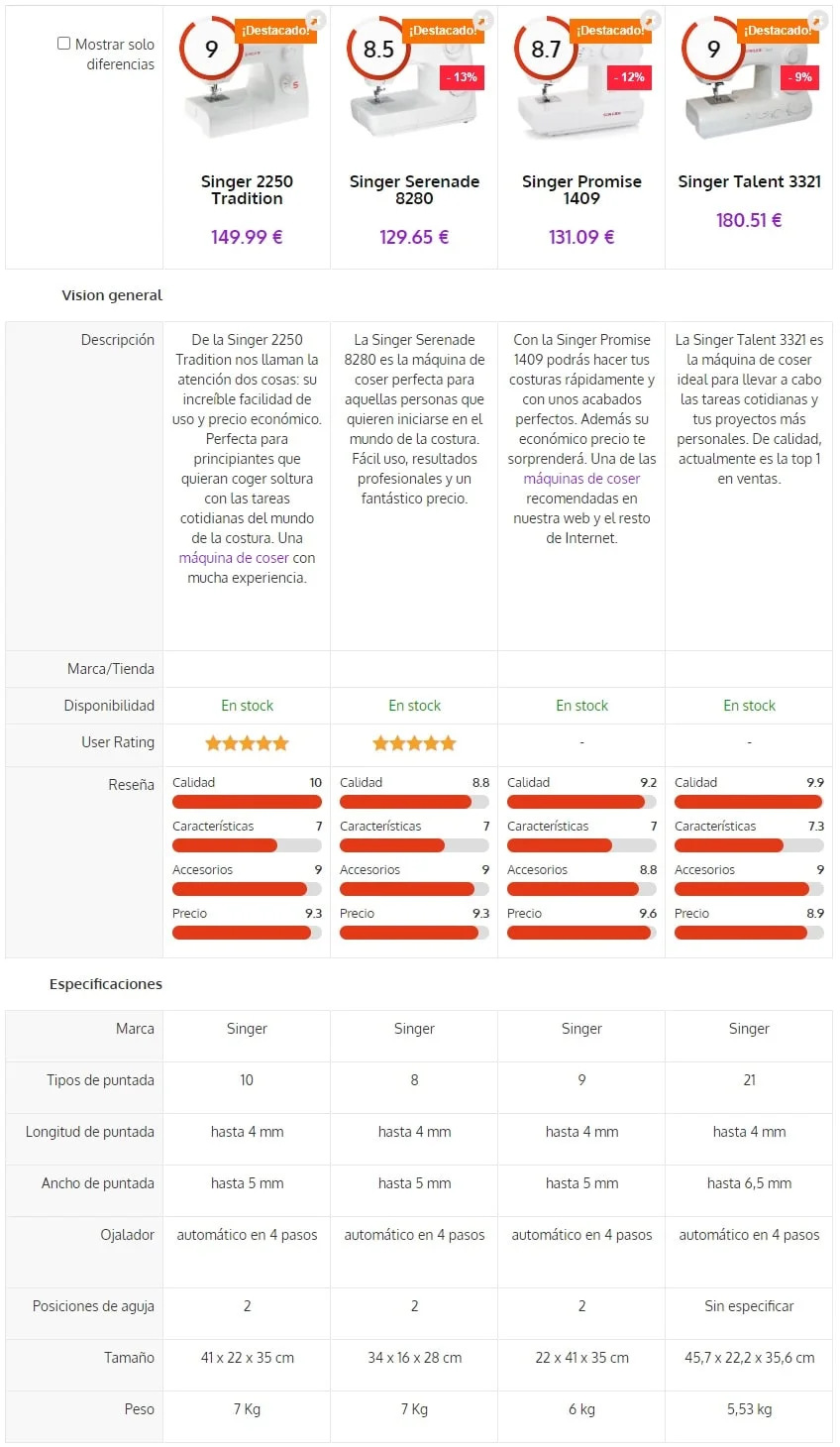
Task: Click the 8.7 score circle for Promise
Action: [546, 49]
